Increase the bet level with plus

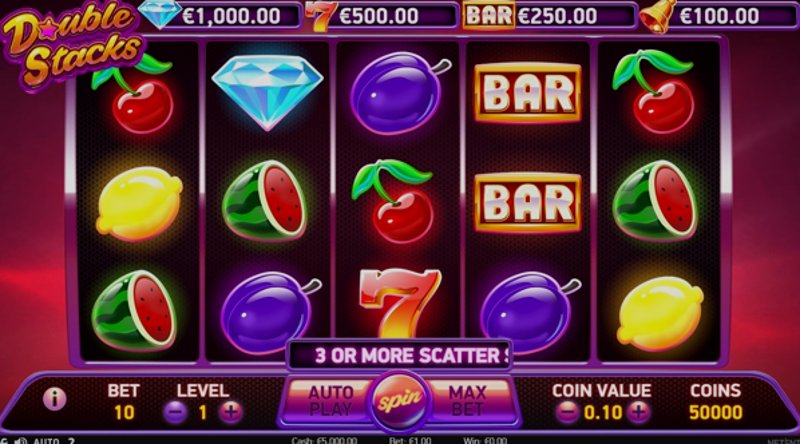tap(231, 411)
